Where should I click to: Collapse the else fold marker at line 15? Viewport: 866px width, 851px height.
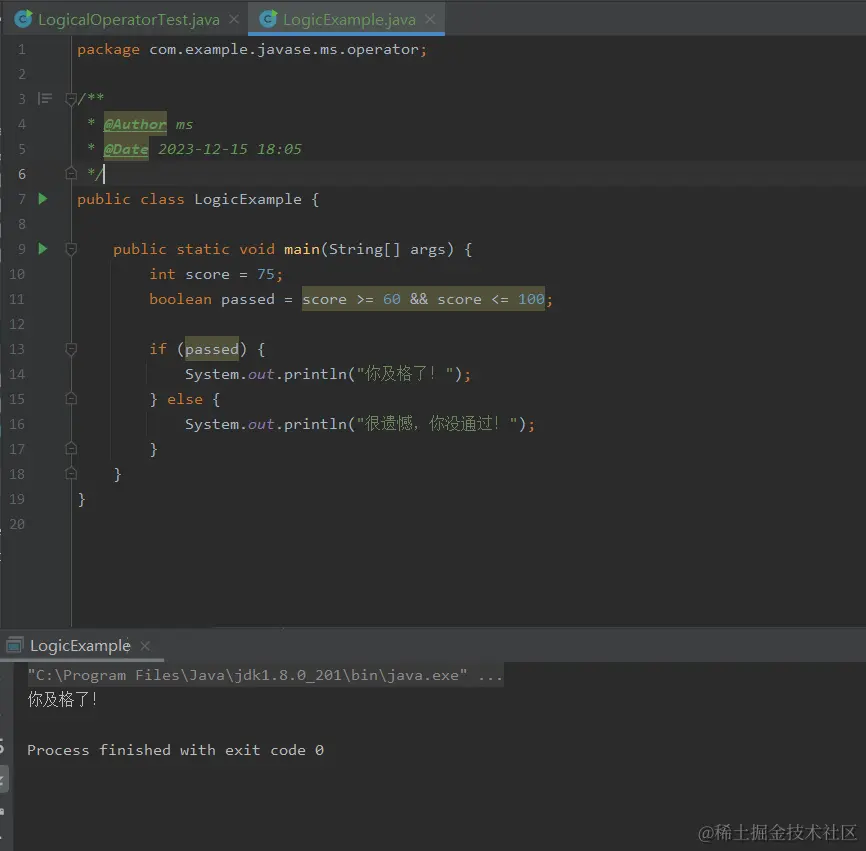71,399
